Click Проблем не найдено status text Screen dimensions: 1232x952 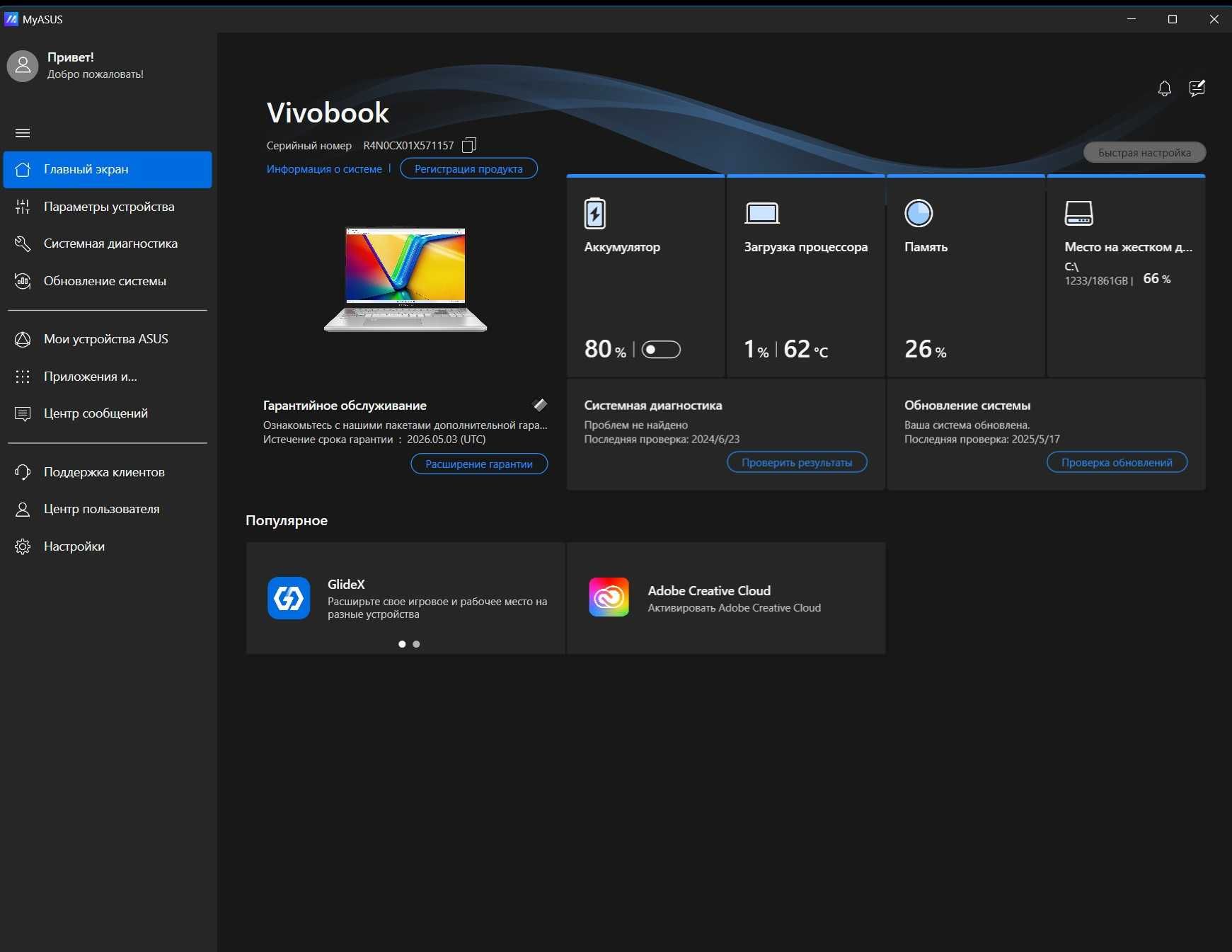click(635, 425)
